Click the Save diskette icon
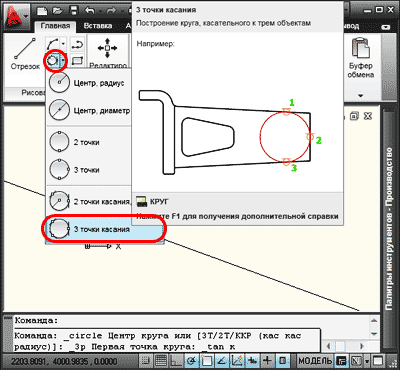 [74, 11]
